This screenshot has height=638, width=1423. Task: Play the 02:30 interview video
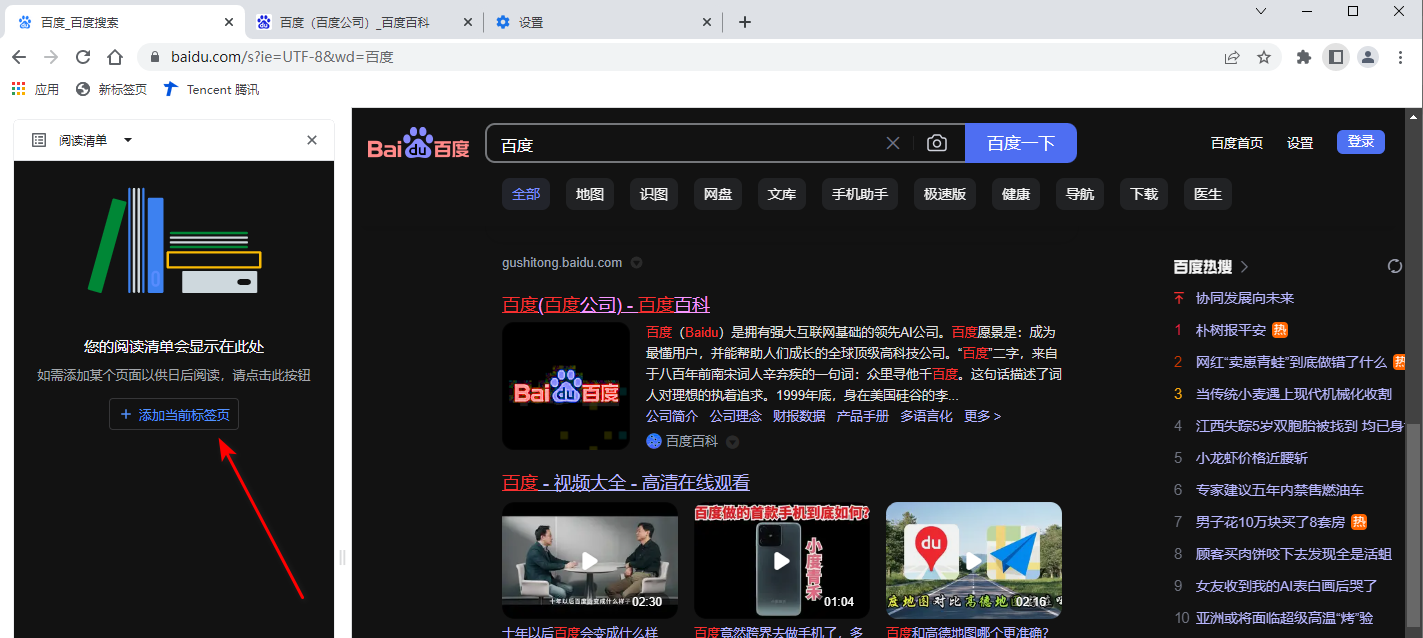(590, 560)
